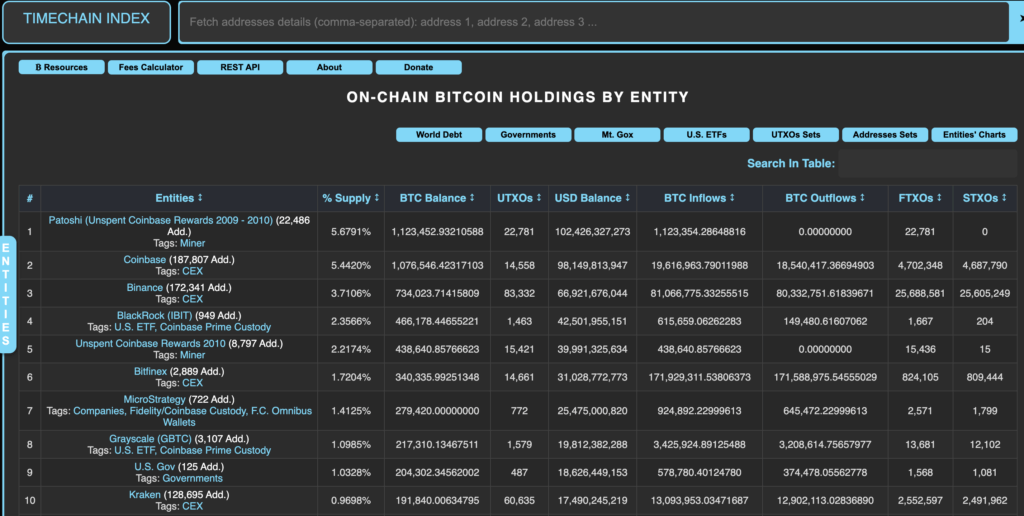This screenshot has height=516, width=1024.
Task: Click the TIMECHAIN INDEX logo
Action: pos(86,19)
